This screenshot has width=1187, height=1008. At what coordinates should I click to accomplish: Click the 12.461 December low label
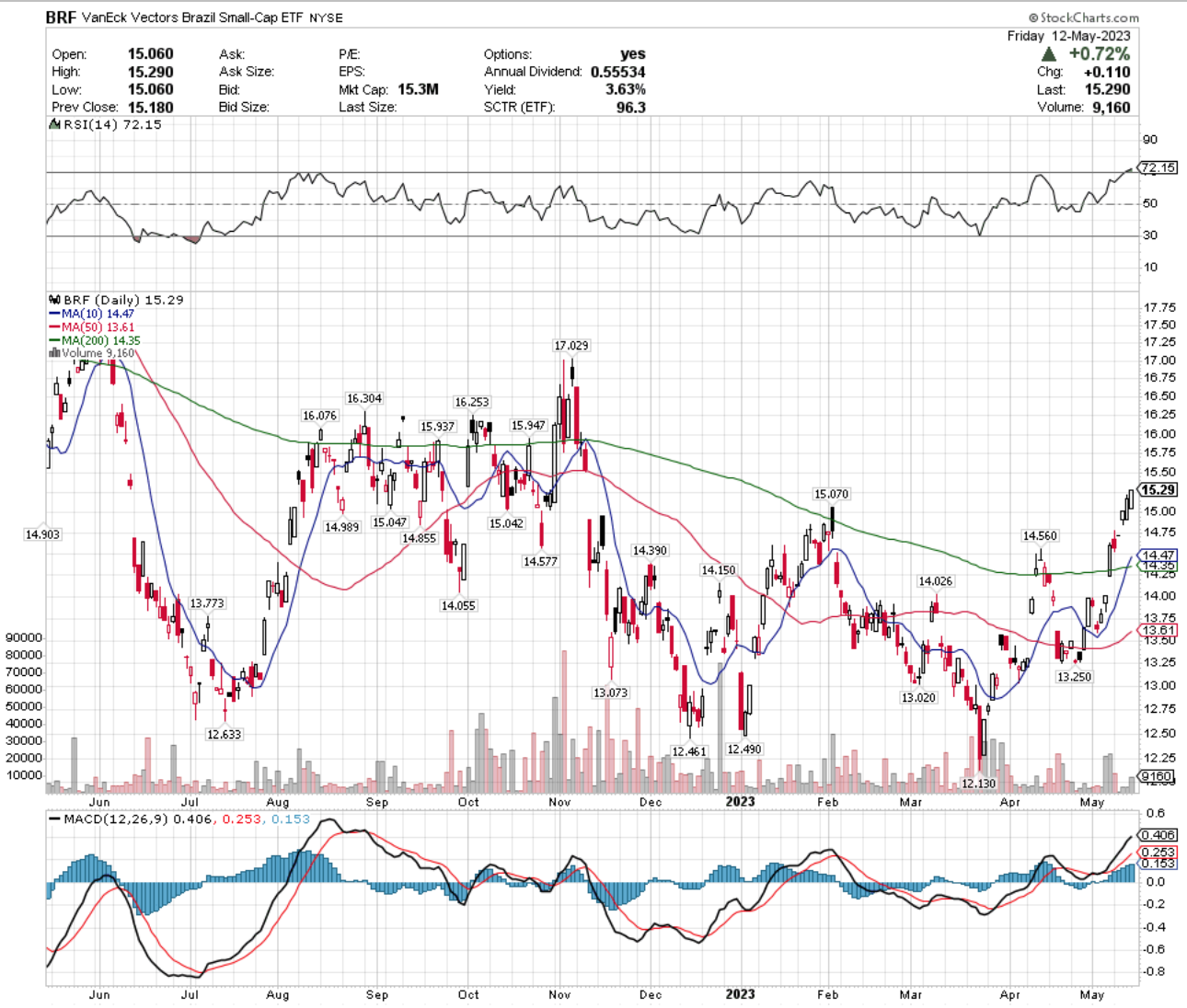point(689,751)
